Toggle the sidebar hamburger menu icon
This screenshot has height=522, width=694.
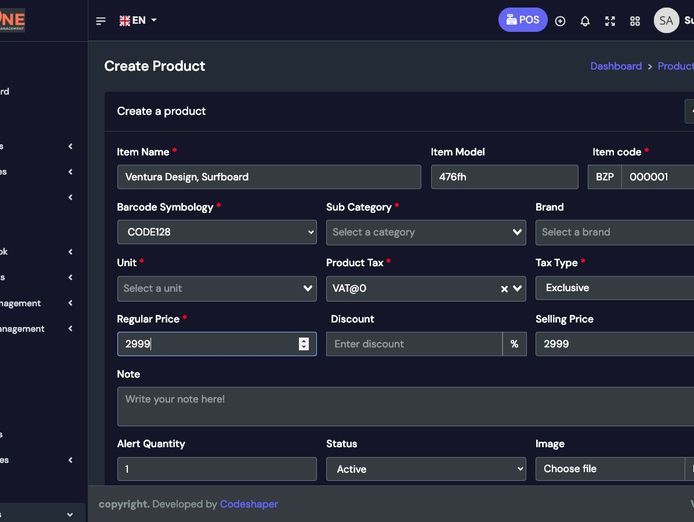pyautogui.click(x=101, y=21)
